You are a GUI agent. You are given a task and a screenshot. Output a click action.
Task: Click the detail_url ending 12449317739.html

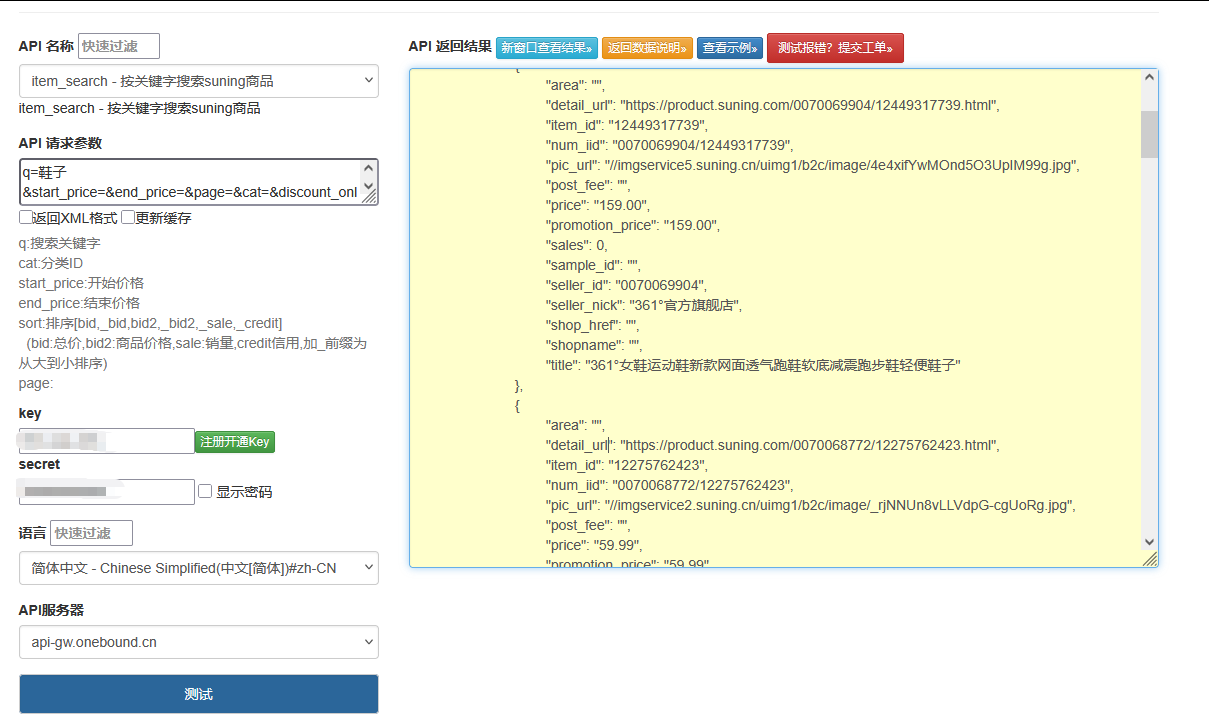click(773, 105)
